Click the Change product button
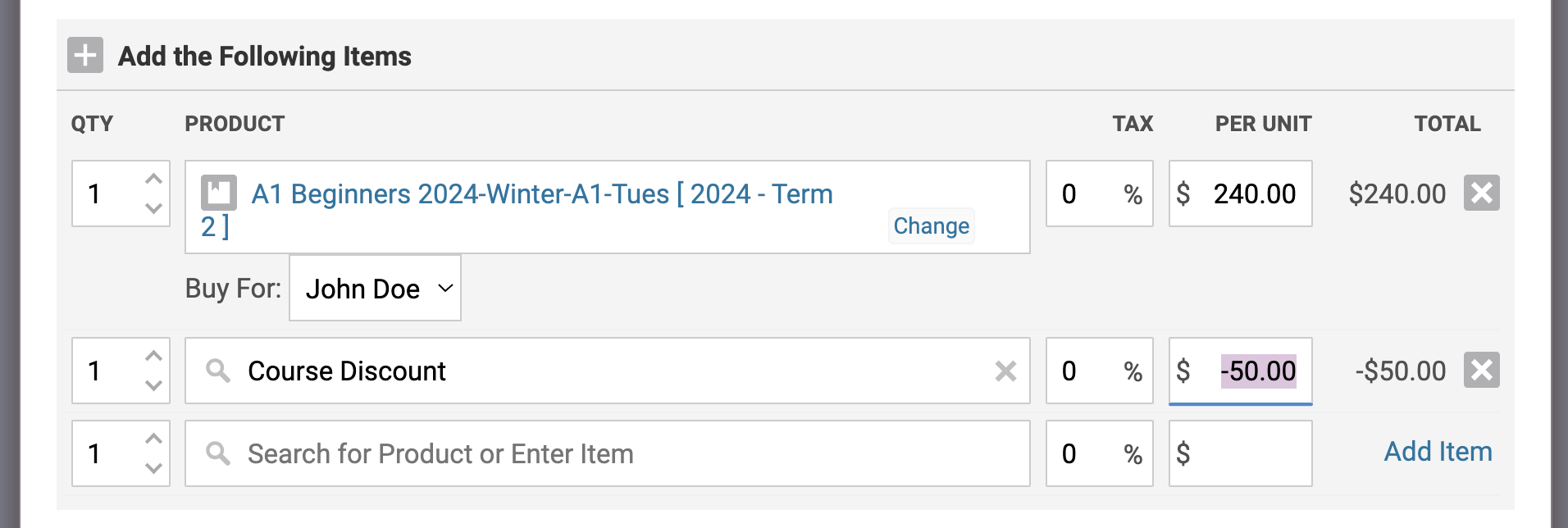This screenshot has height=528, width=1568. (931, 226)
